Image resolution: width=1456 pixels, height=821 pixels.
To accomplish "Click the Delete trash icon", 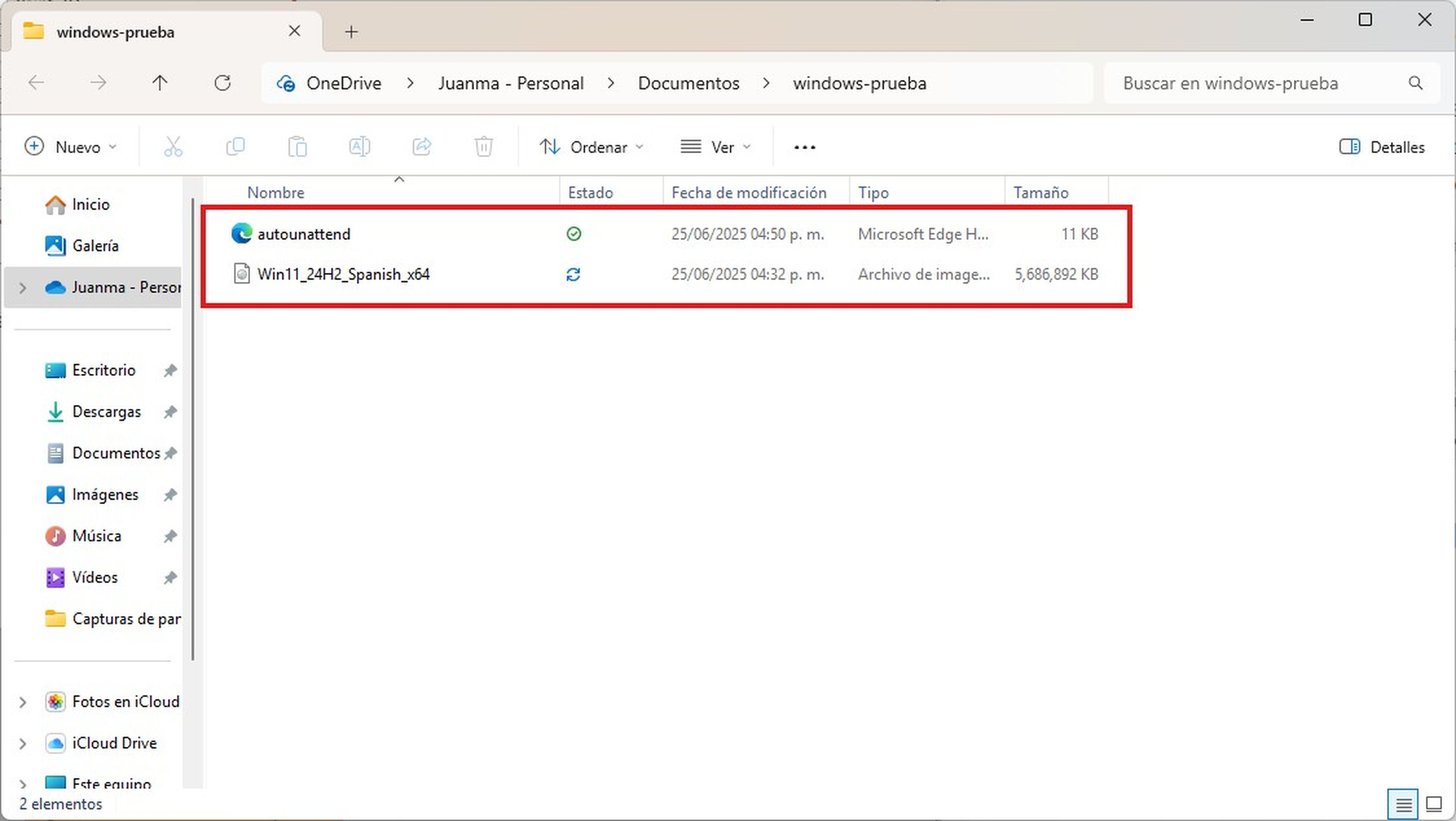I will (484, 147).
